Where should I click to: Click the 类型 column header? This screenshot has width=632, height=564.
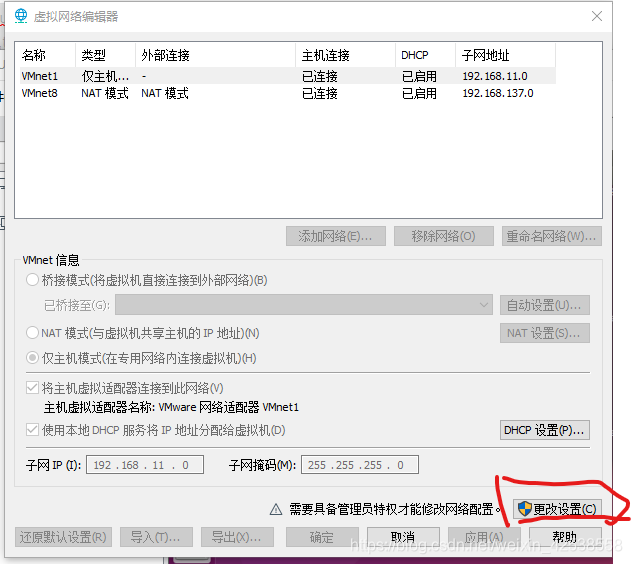[x=105, y=55]
